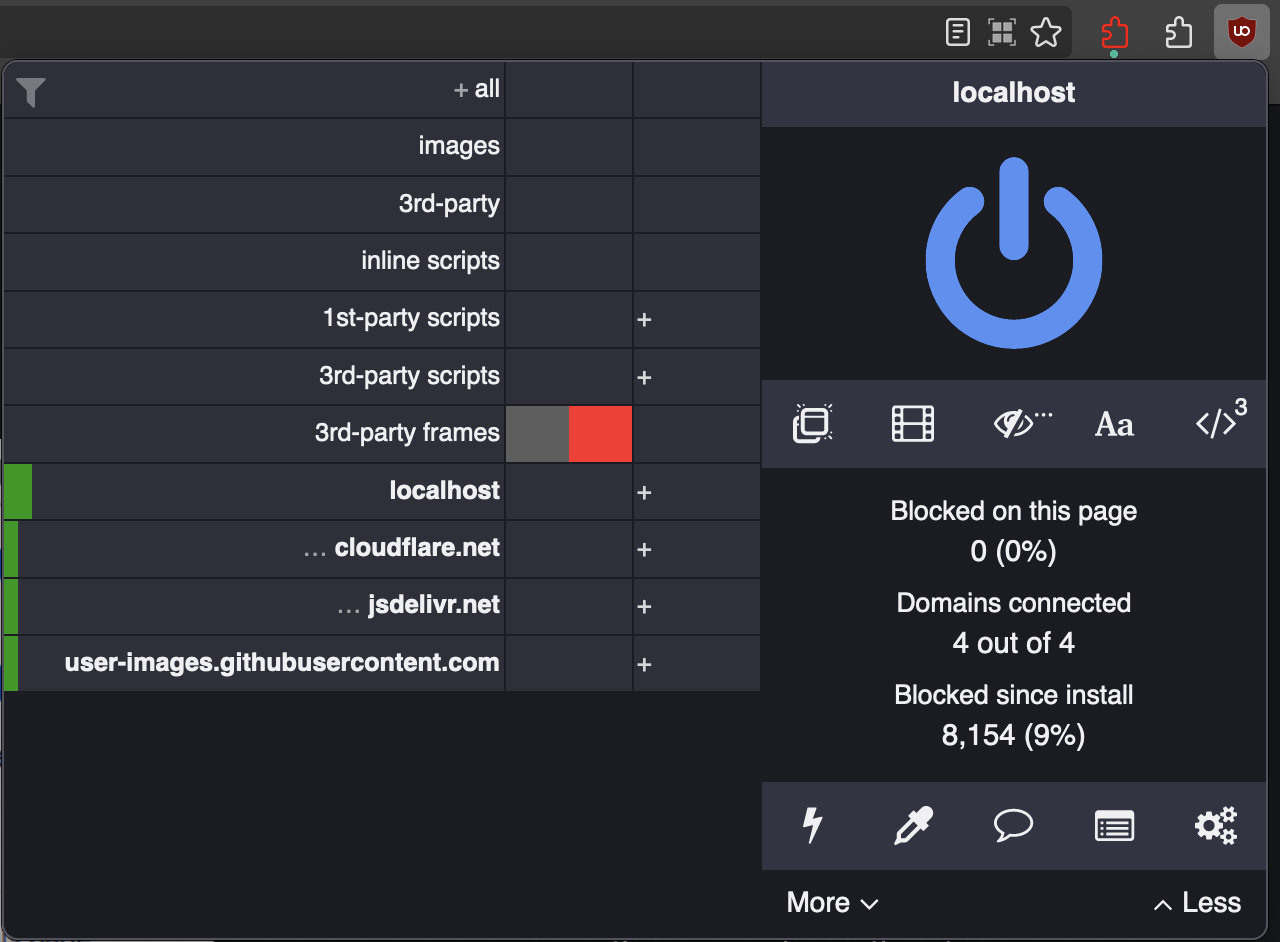Toggle large media elements blocking icon
Viewport: 1280px width, 942px height.
click(x=912, y=424)
